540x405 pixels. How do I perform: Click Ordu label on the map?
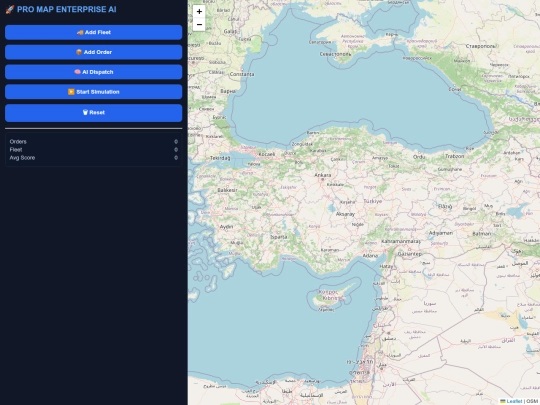(x=419, y=157)
